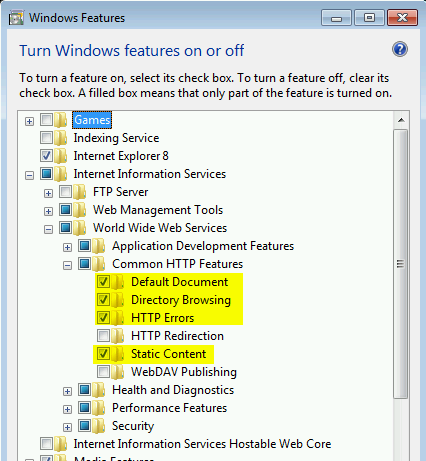
Task: Click the Internet Information Services folder icon
Action: point(61,174)
